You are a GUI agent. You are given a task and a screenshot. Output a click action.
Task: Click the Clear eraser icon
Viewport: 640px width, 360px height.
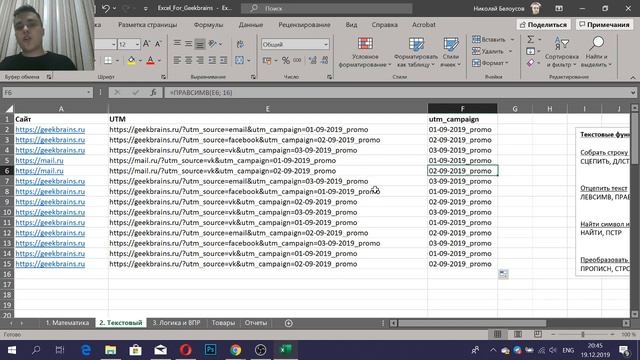pos(530,63)
